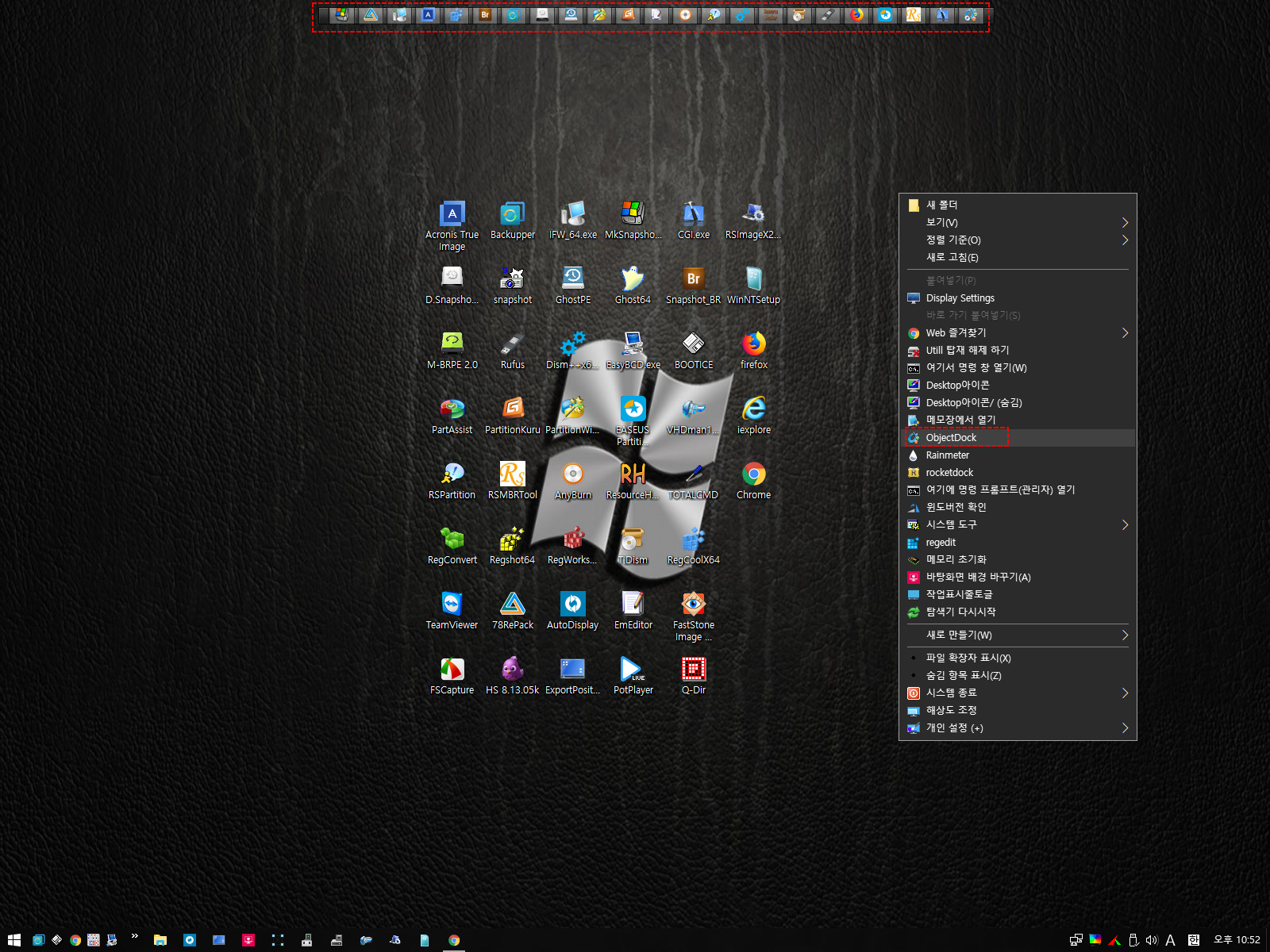The height and width of the screenshot is (952, 1270).
Task: Launch PartitionKuru desktop icon
Action: [x=513, y=416]
